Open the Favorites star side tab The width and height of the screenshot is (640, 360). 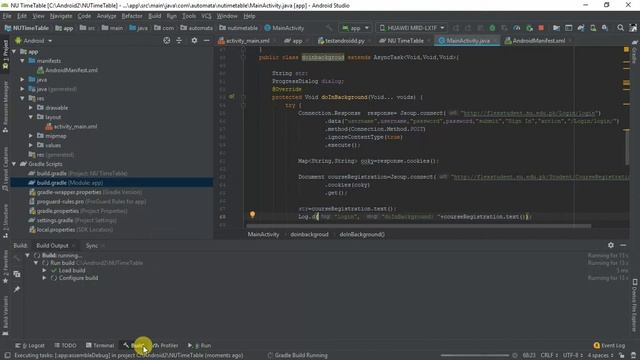[5, 267]
